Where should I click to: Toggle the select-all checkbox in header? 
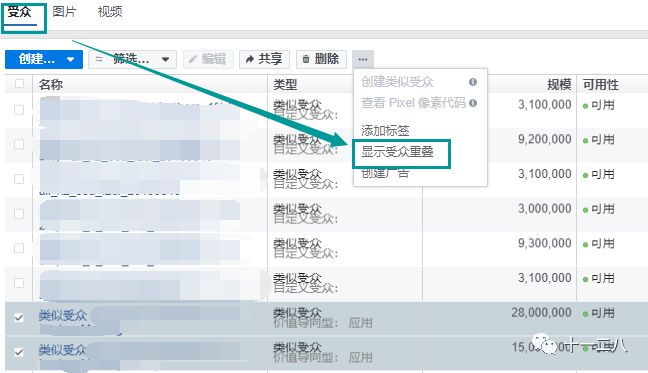click(19, 84)
